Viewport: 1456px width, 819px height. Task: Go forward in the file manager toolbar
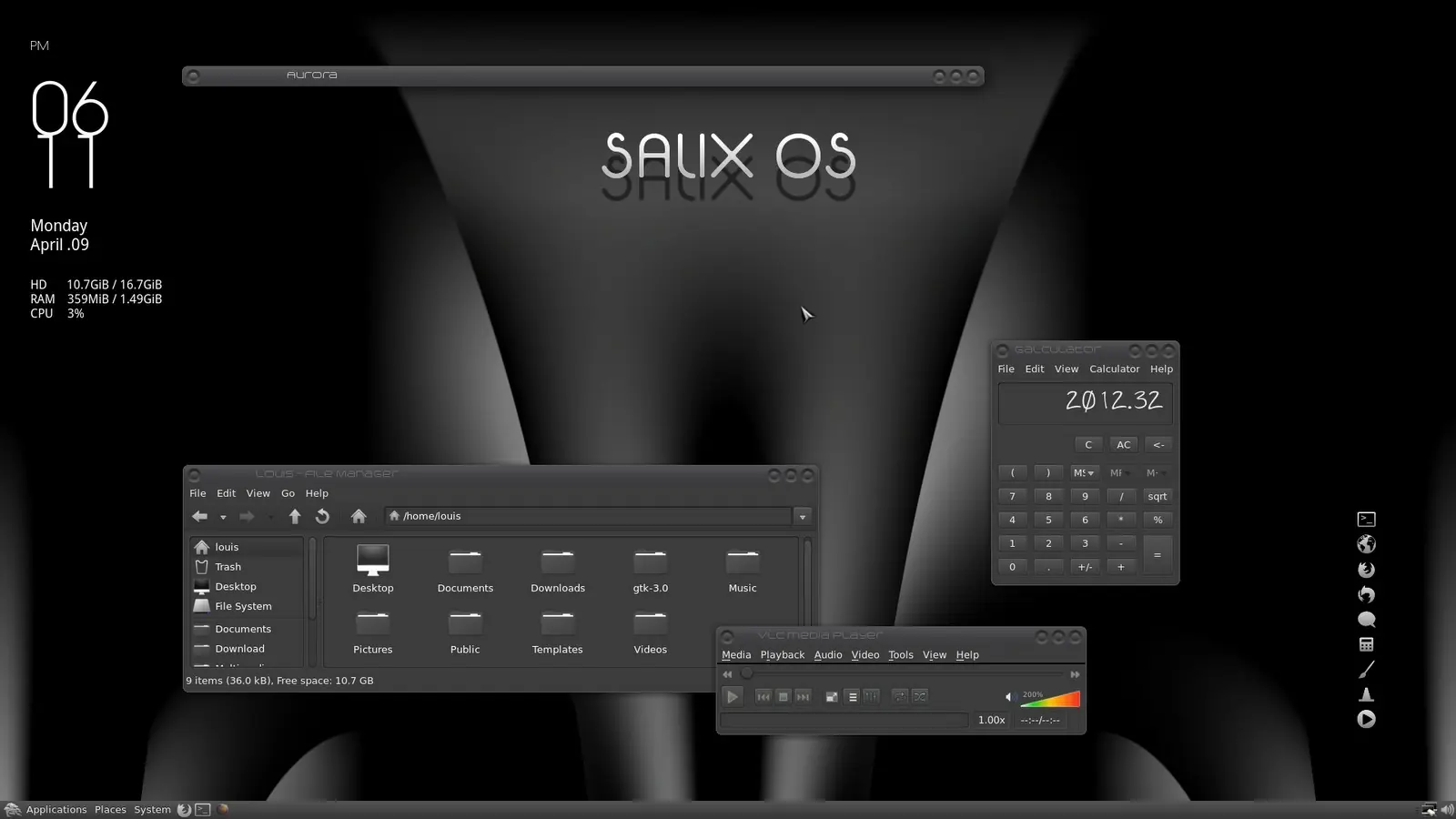(247, 517)
